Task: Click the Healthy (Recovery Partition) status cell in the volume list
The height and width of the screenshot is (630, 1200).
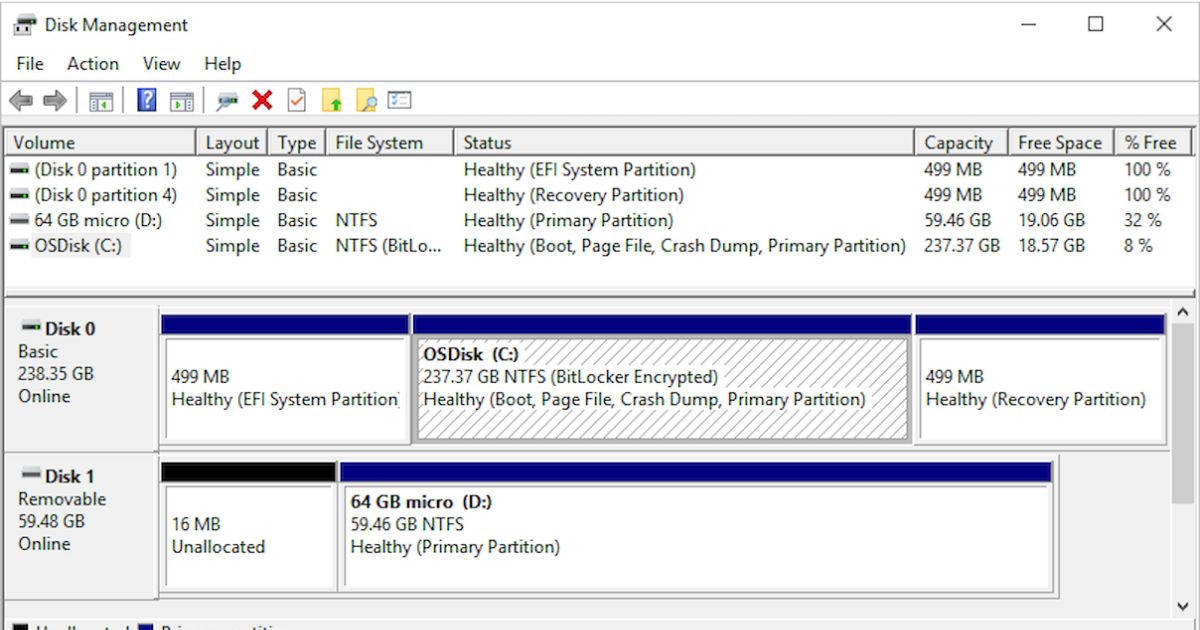Action: (573, 195)
